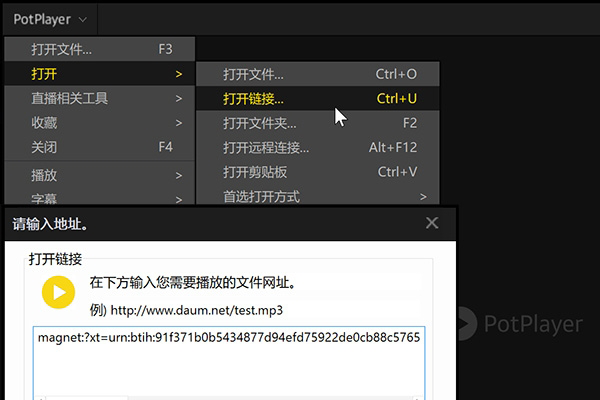
Task: Close the 请输入地址 dialog
Action: [x=432, y=223]
